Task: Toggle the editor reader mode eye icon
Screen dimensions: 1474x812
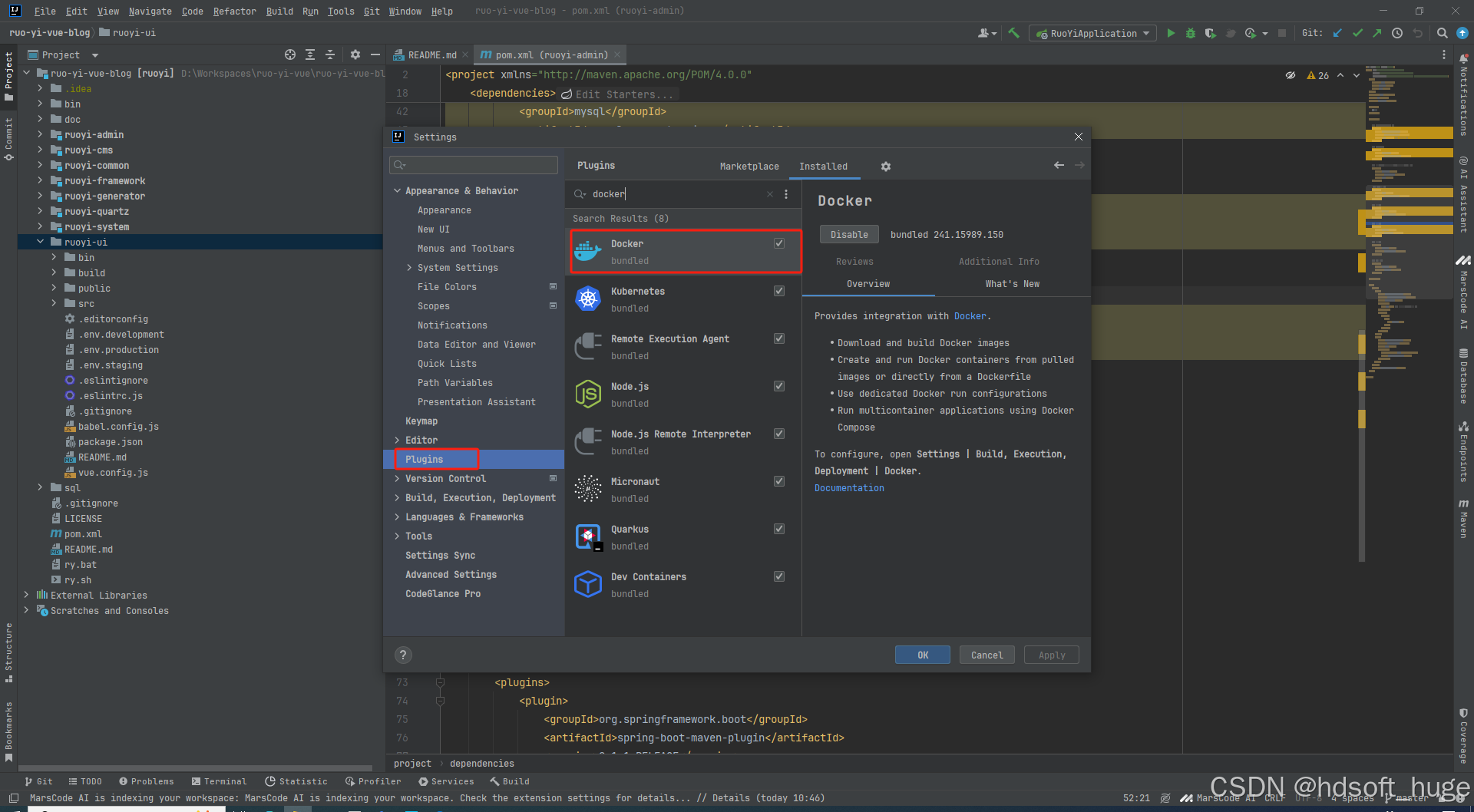Action: click(x=1291, y=75)
